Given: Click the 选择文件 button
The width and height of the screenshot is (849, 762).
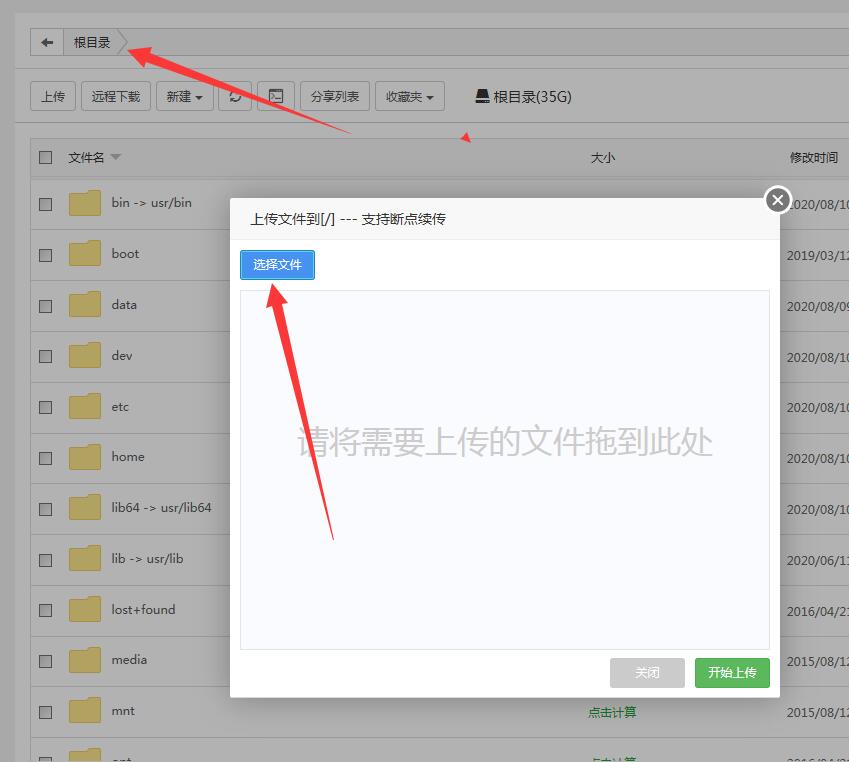Looking at the screenshot, I should 277,265.
